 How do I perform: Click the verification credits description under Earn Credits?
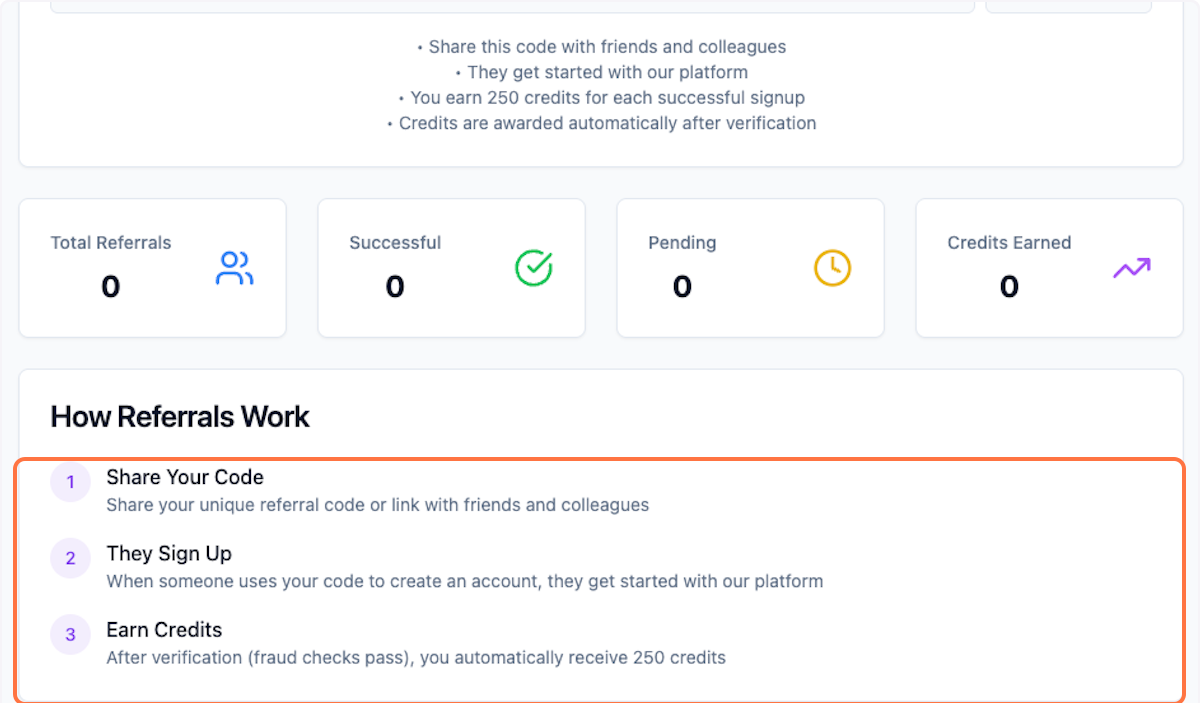pos(416,658)
